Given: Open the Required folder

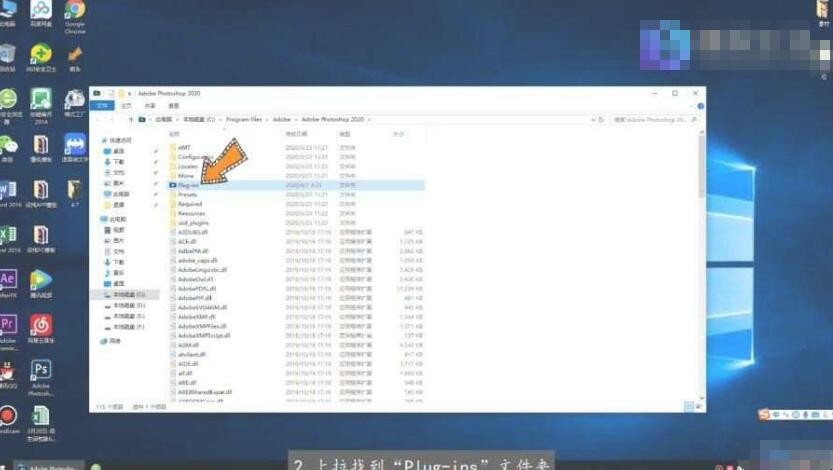Looking at the screenshot, I should tap(190, 204).
